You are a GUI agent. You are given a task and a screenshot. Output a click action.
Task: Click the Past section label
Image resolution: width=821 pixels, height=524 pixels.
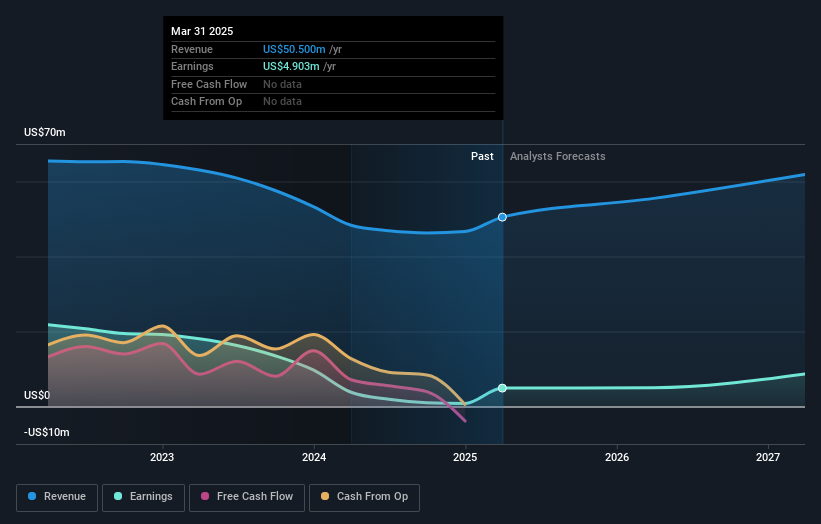tap(482, 156)
